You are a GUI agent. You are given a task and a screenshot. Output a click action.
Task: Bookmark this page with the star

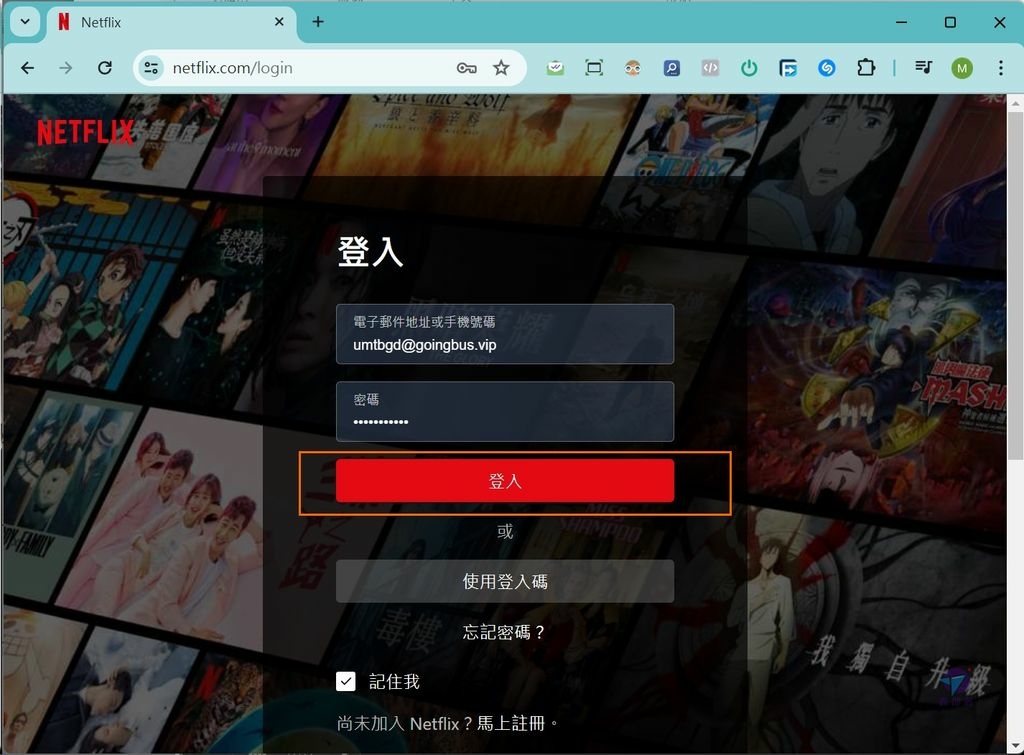[x=501, y=68]
